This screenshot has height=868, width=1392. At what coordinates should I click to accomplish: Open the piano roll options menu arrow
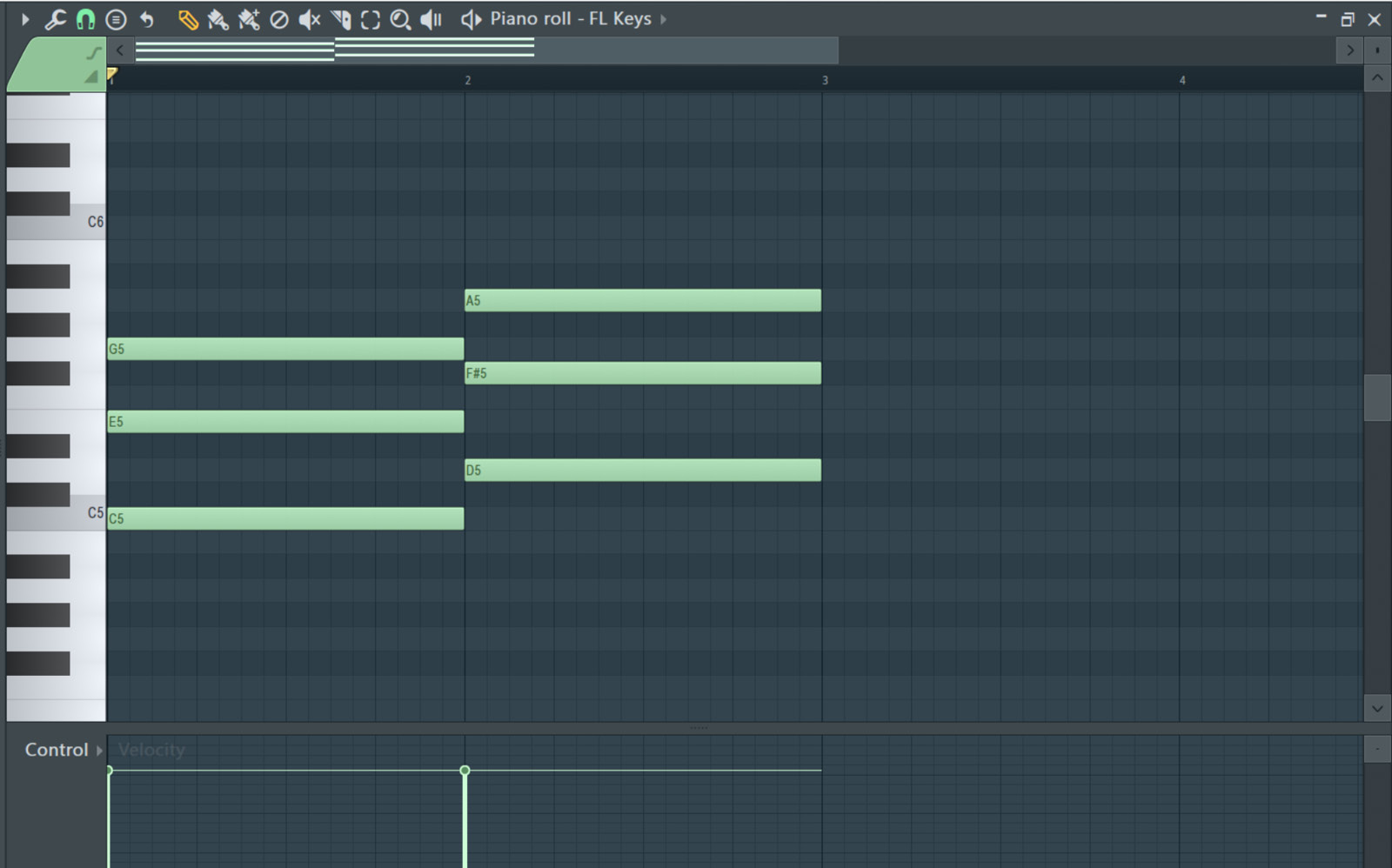[x=25, y=19]
